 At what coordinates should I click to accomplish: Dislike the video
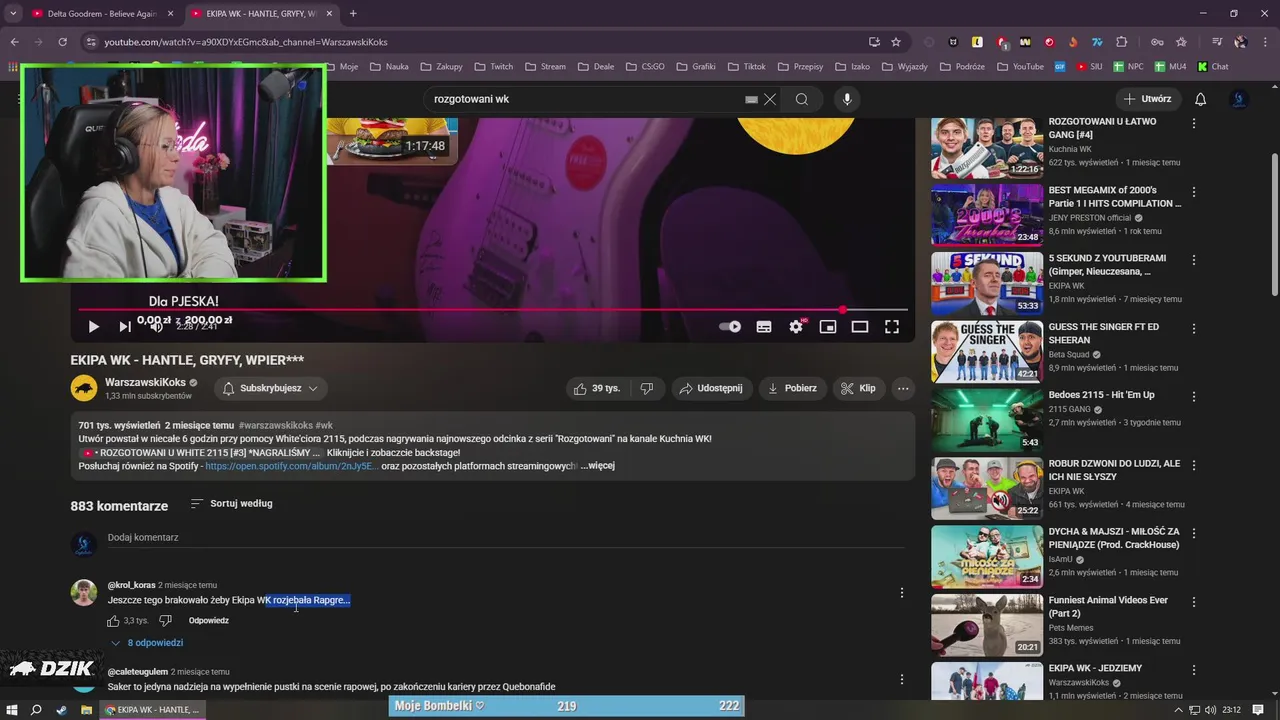[647, 388]
